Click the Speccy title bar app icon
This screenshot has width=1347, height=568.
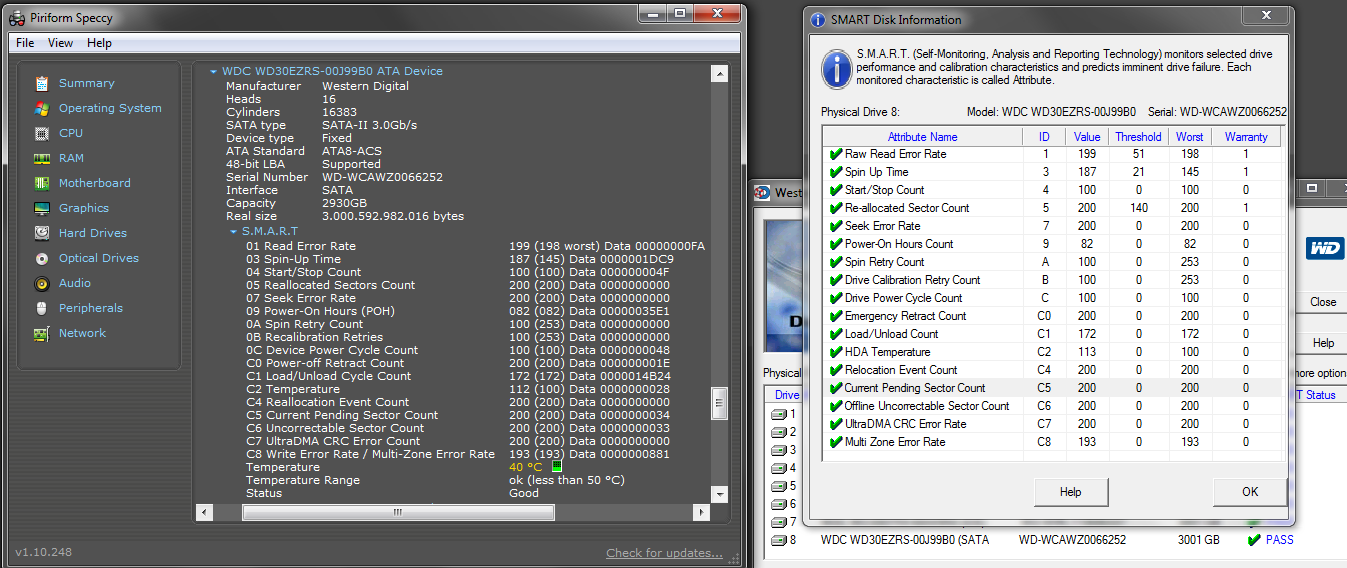(17, 17)
